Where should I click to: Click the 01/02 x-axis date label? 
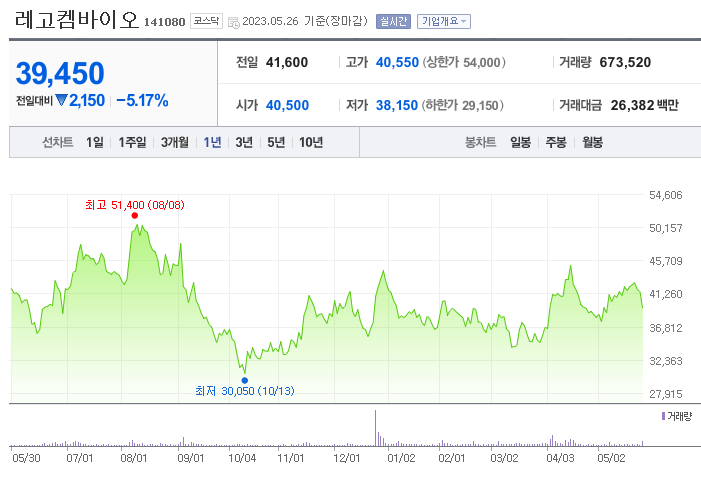401,458
